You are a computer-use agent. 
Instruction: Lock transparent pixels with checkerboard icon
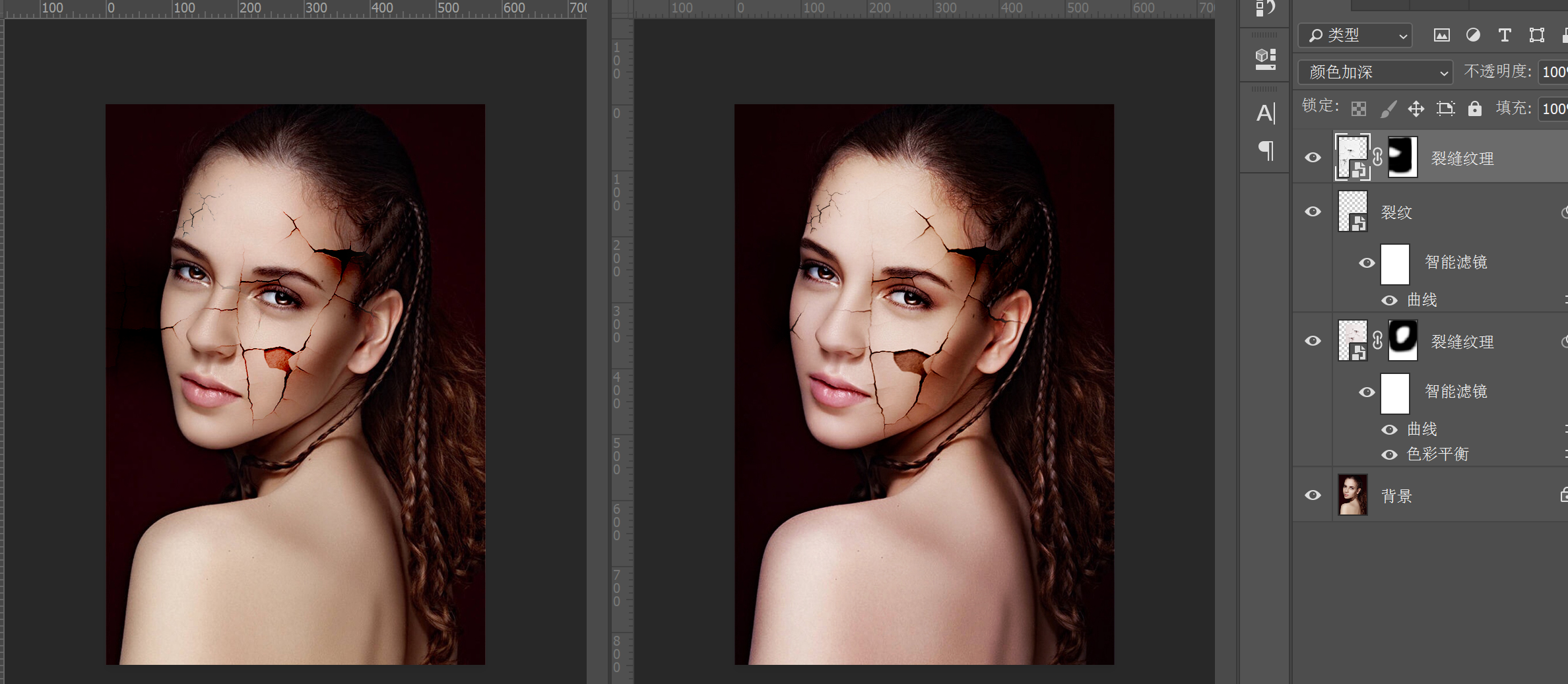pyautogui.click(x=1359, y=109)
